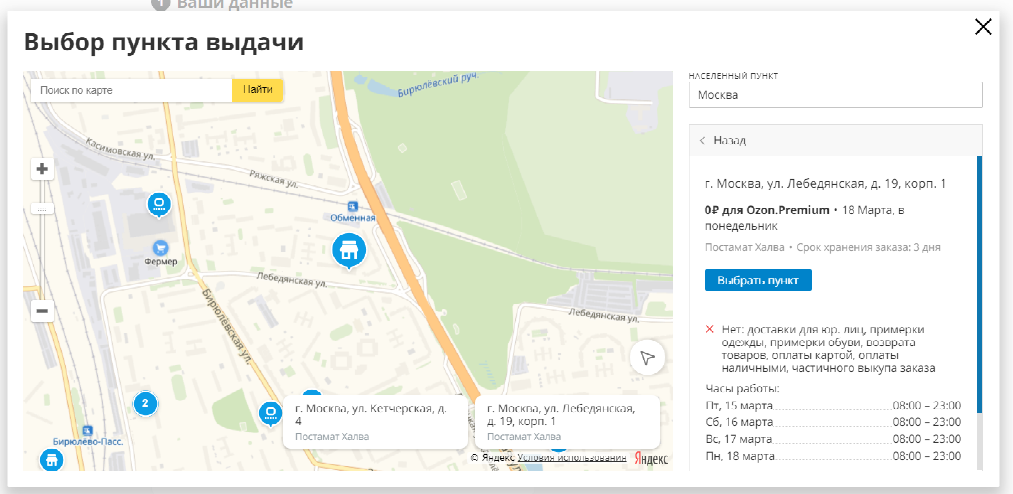Click the Выбрать пункт button

click(x=758, y=280)
